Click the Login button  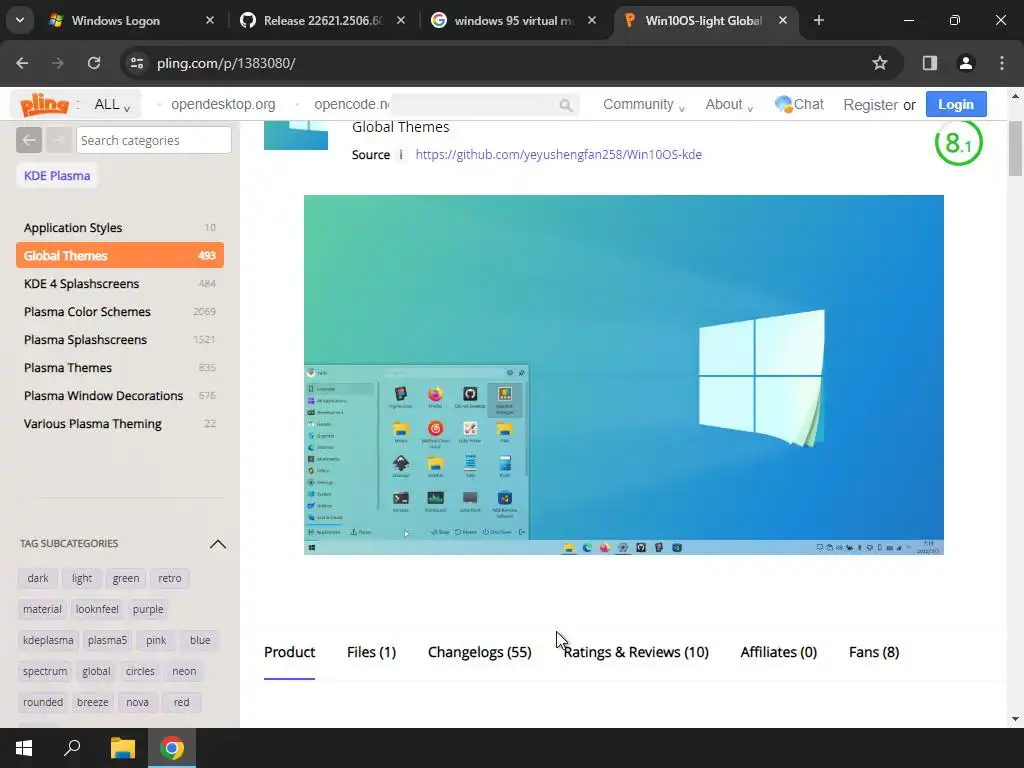tap(955, 104)
